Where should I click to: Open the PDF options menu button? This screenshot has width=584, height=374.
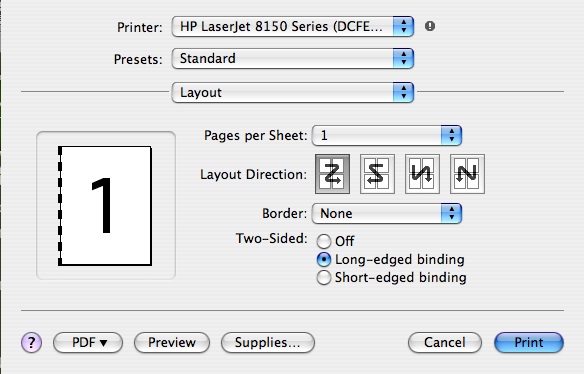(88, 342)
